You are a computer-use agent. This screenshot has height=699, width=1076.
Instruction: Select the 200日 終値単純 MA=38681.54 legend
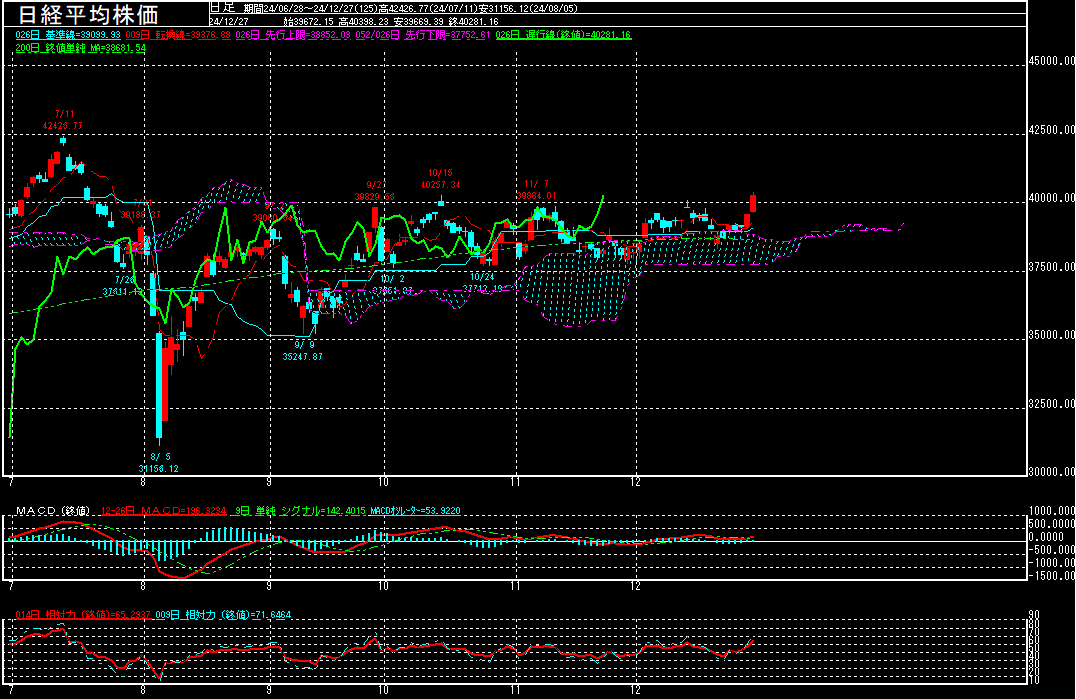pos(80,48)
